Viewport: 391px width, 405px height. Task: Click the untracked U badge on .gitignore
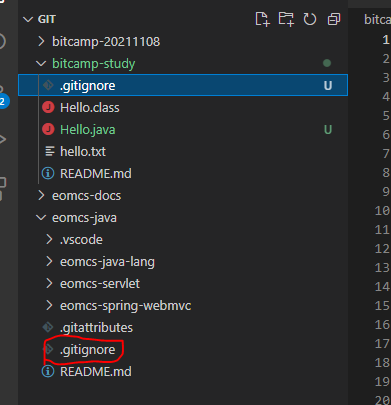[x=328, y=86]
